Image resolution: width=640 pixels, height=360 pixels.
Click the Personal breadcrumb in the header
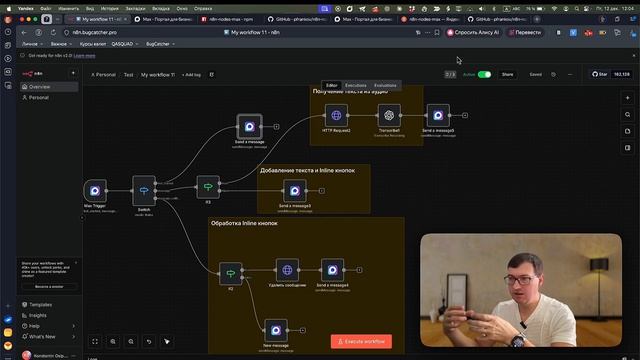(103, 75)
